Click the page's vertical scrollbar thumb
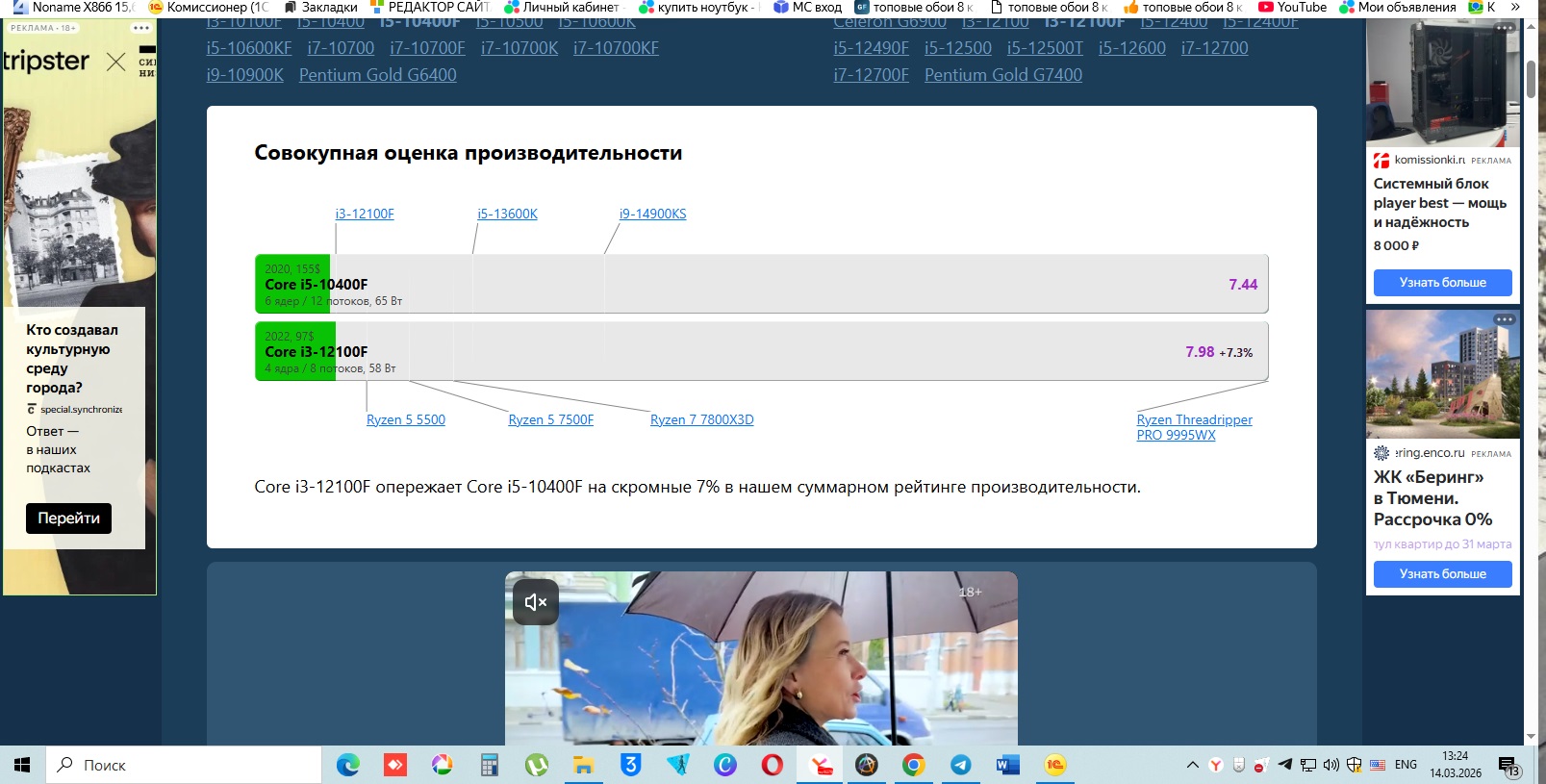The height and width of the screenshot is (784, 1546). [1531, 79]
